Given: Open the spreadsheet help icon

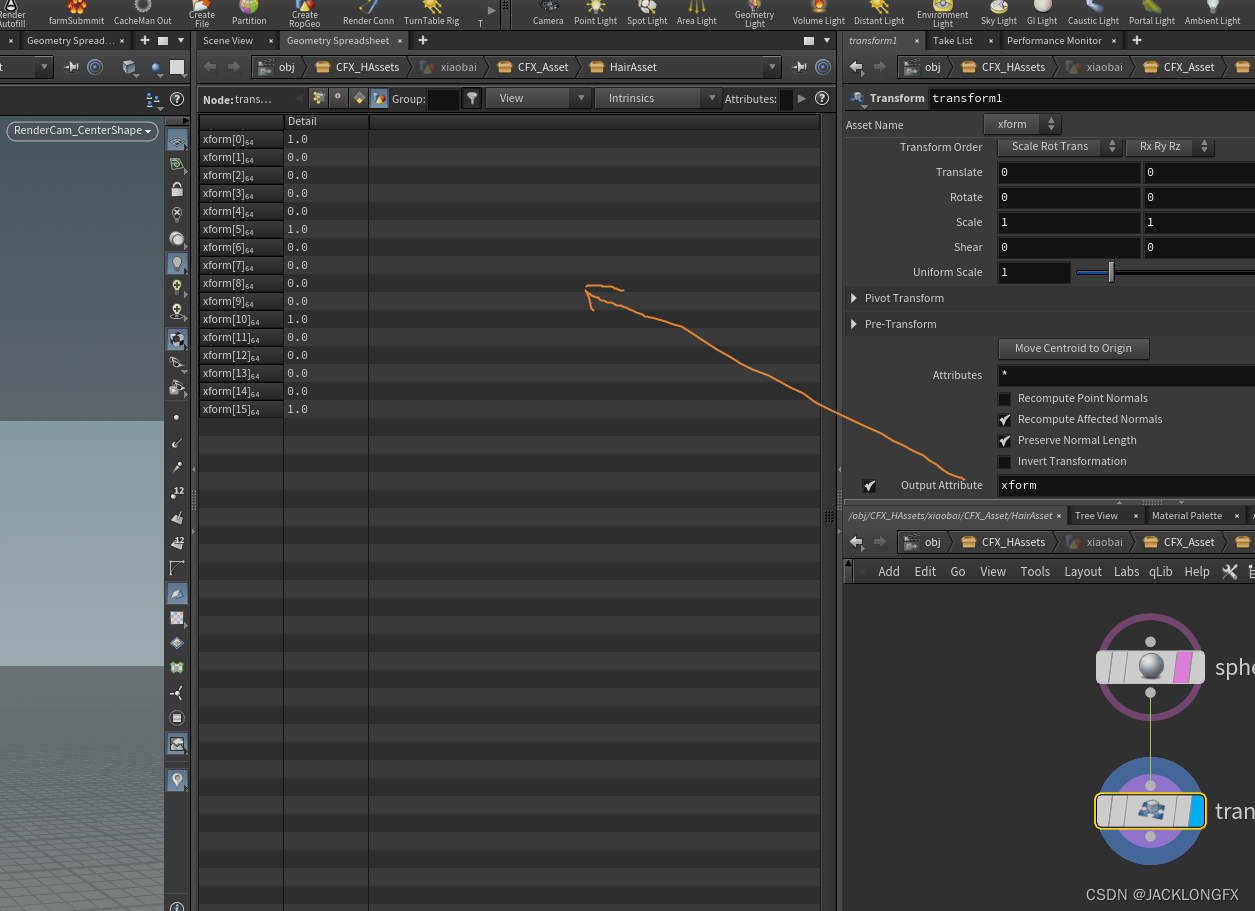Looking at the screenshot, I should 821,98.
